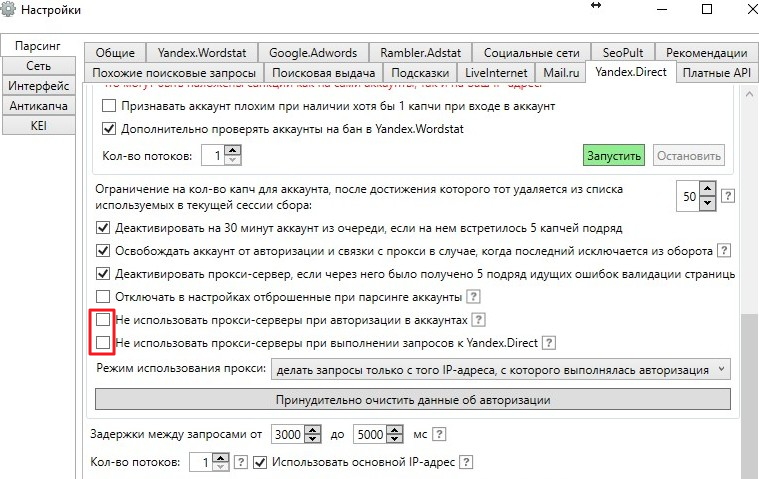Increase minimum delay 3000 stepper
Screen dimensions: 759x479
pyautogui.click(x=313, y=429)
